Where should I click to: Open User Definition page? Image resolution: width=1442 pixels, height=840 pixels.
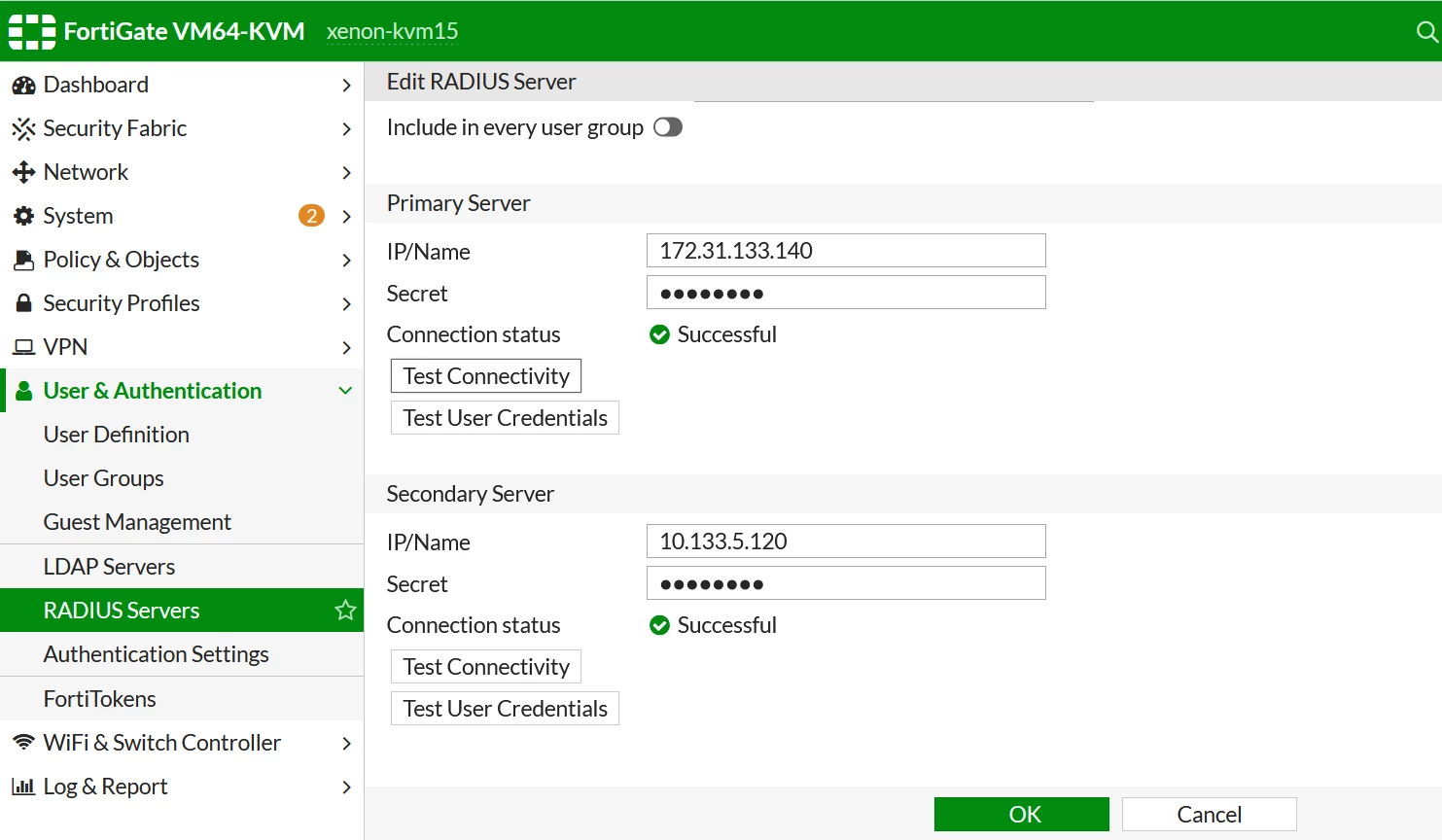182,435
